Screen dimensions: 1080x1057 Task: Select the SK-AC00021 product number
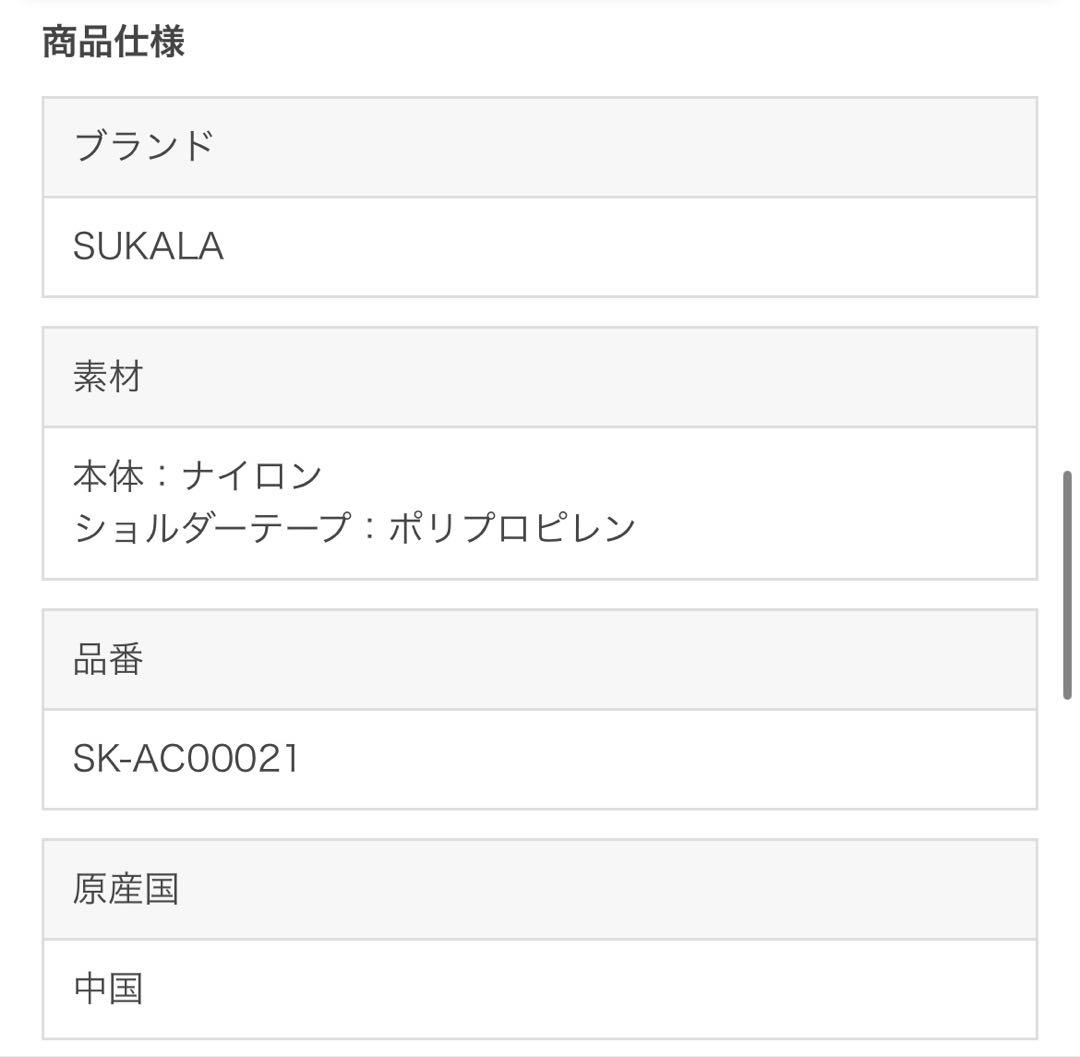[x=186, y=759]
